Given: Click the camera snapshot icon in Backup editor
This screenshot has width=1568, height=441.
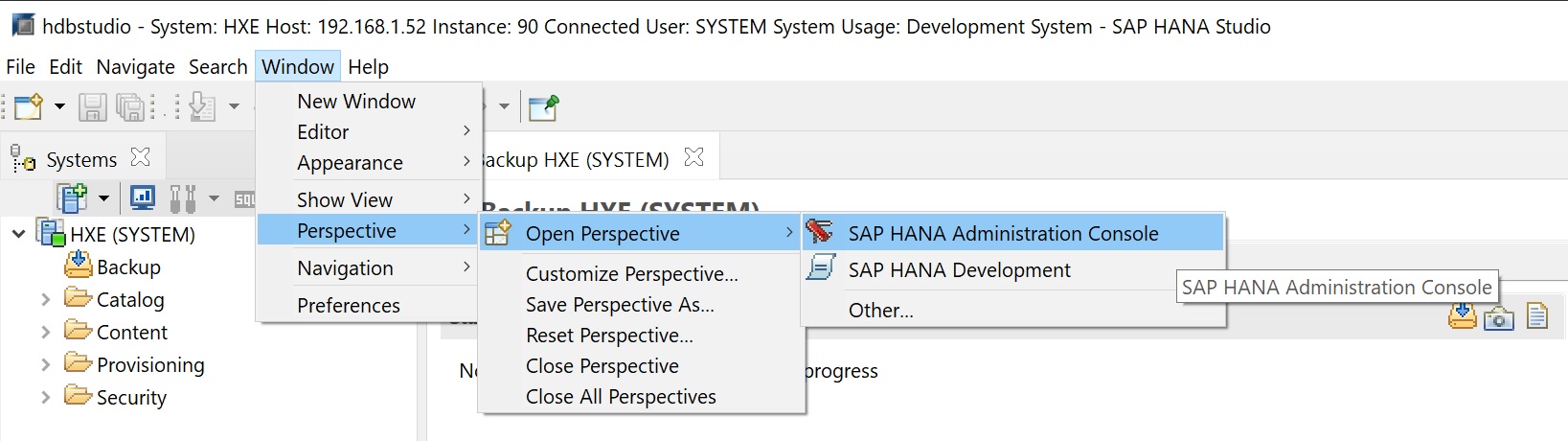Looking at the screenshot, I should [x=1498, y=317].
